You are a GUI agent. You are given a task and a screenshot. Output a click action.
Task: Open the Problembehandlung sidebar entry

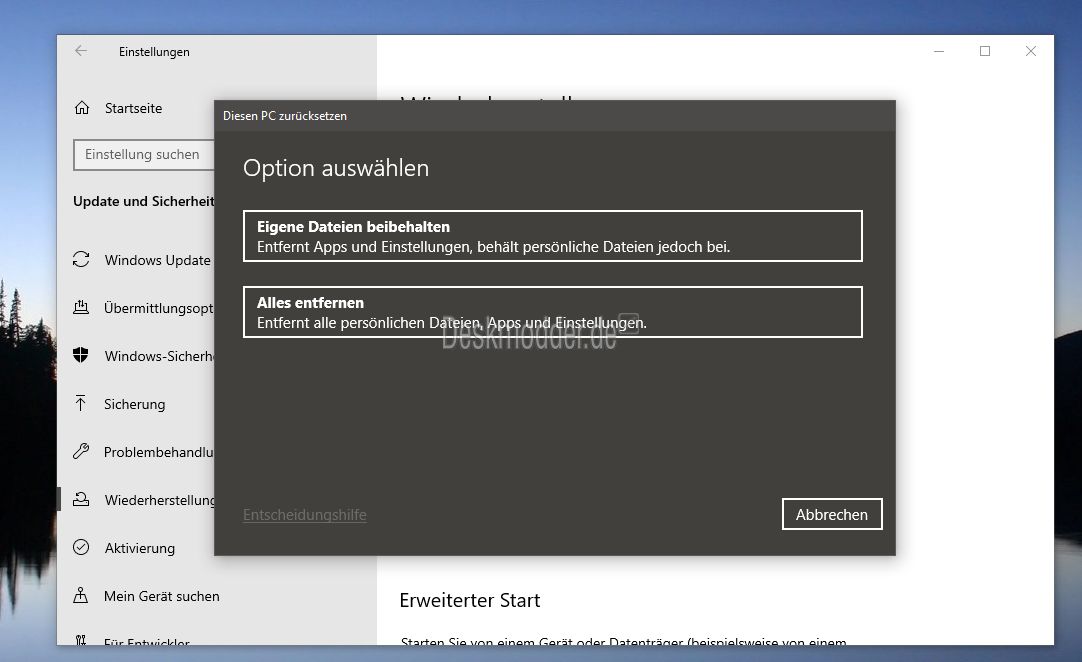tap(159, 452)
